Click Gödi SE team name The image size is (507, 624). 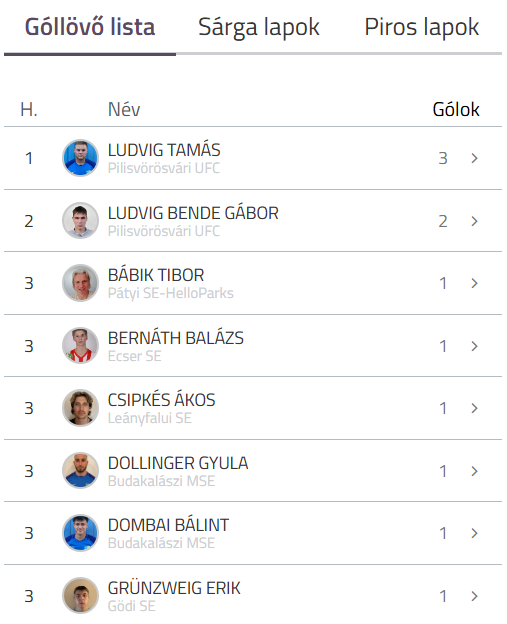pos(131,606)
